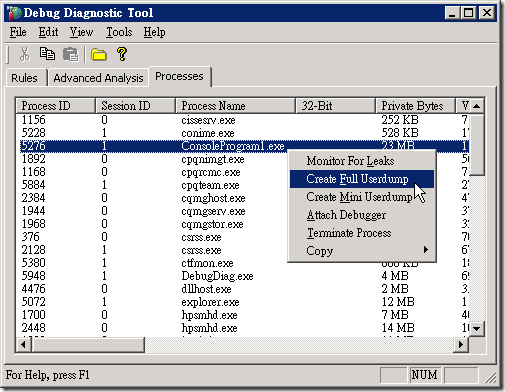Select the conime.exe process row
Screen dimensions: 505x392
[242, 133]
